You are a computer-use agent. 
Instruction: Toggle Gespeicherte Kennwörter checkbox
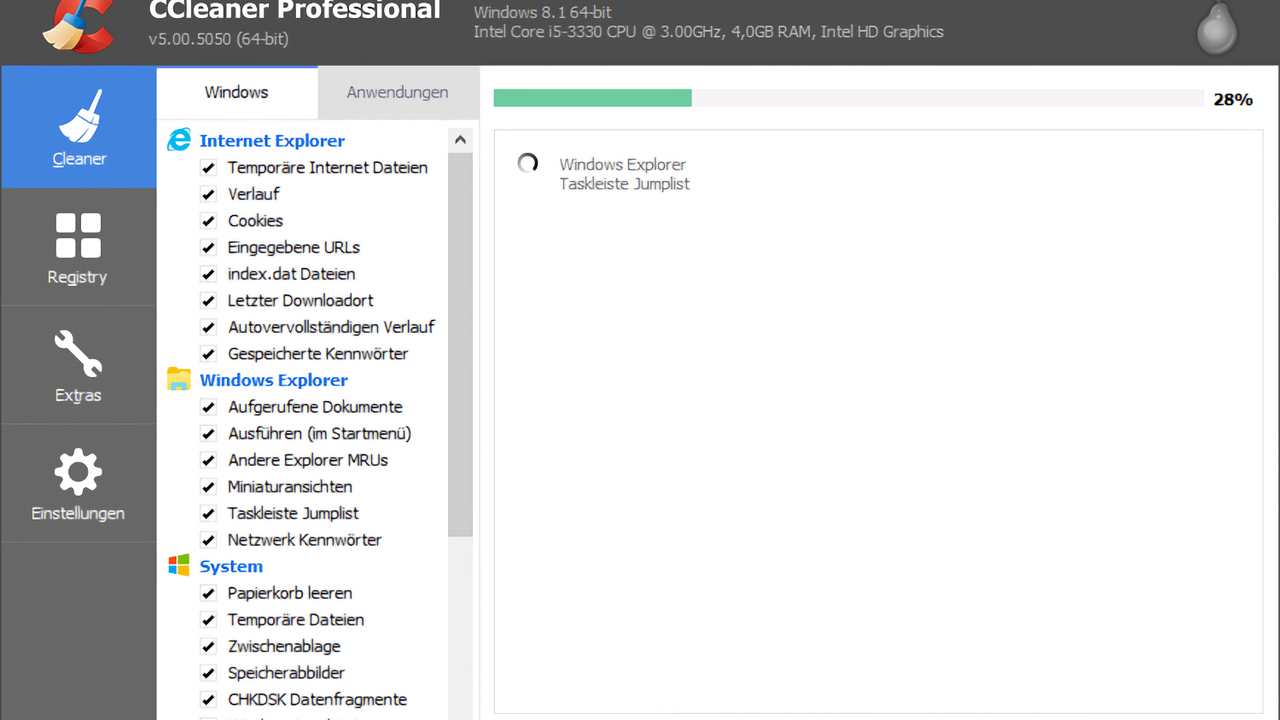click(208, 354)
